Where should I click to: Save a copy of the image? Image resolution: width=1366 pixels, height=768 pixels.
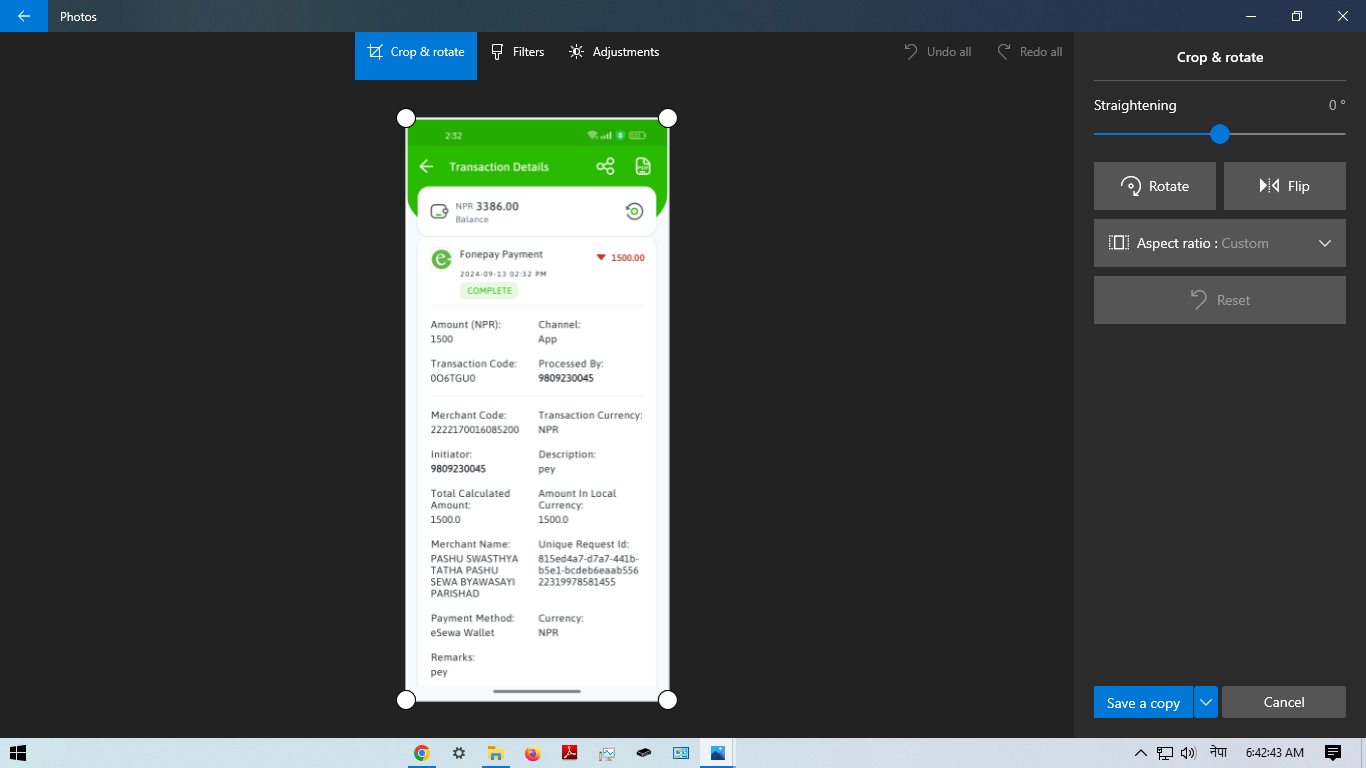tap(1143, 703)
